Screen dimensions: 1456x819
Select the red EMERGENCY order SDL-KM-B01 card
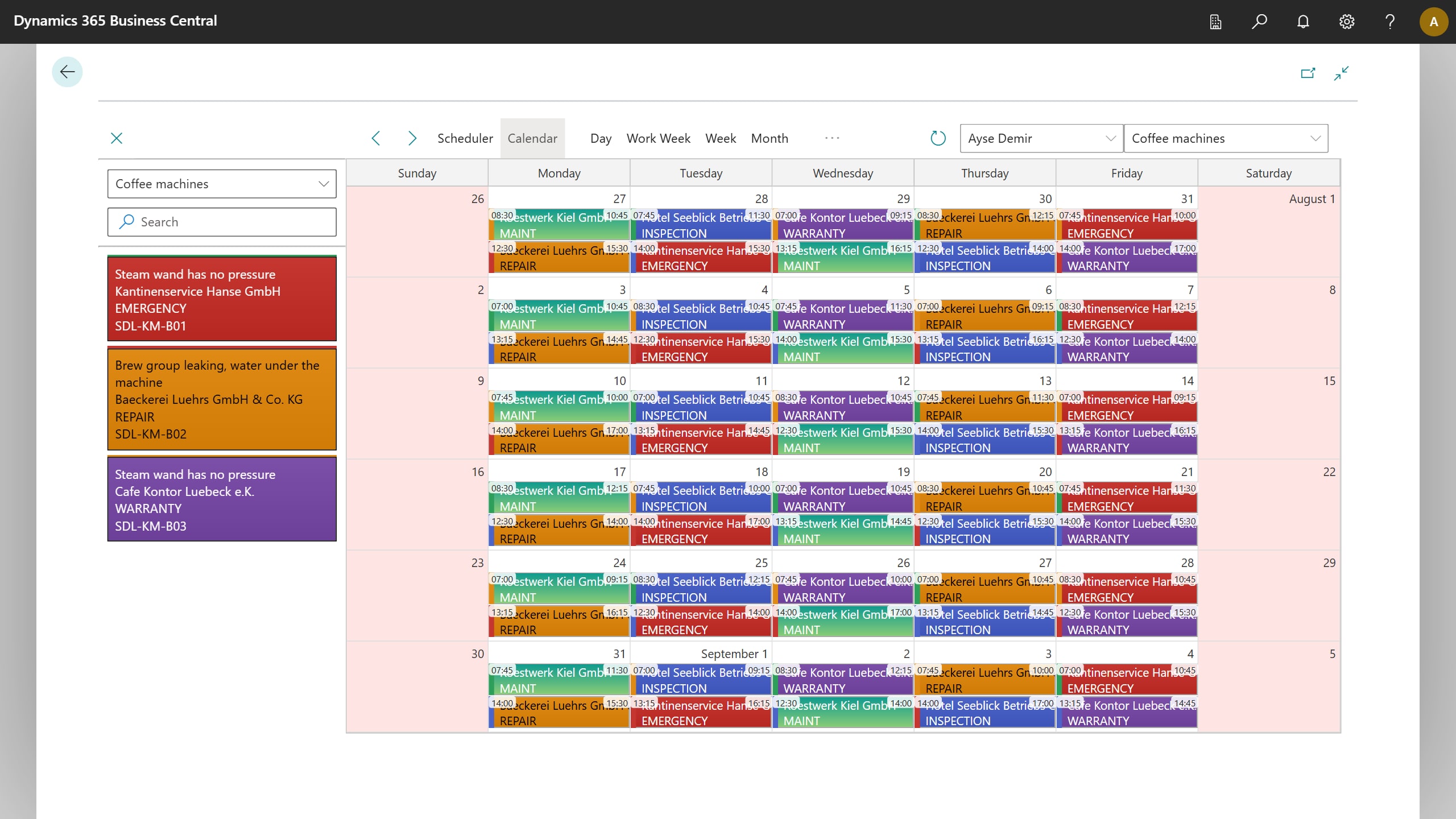pyautogui.click(x=222, y=299)
